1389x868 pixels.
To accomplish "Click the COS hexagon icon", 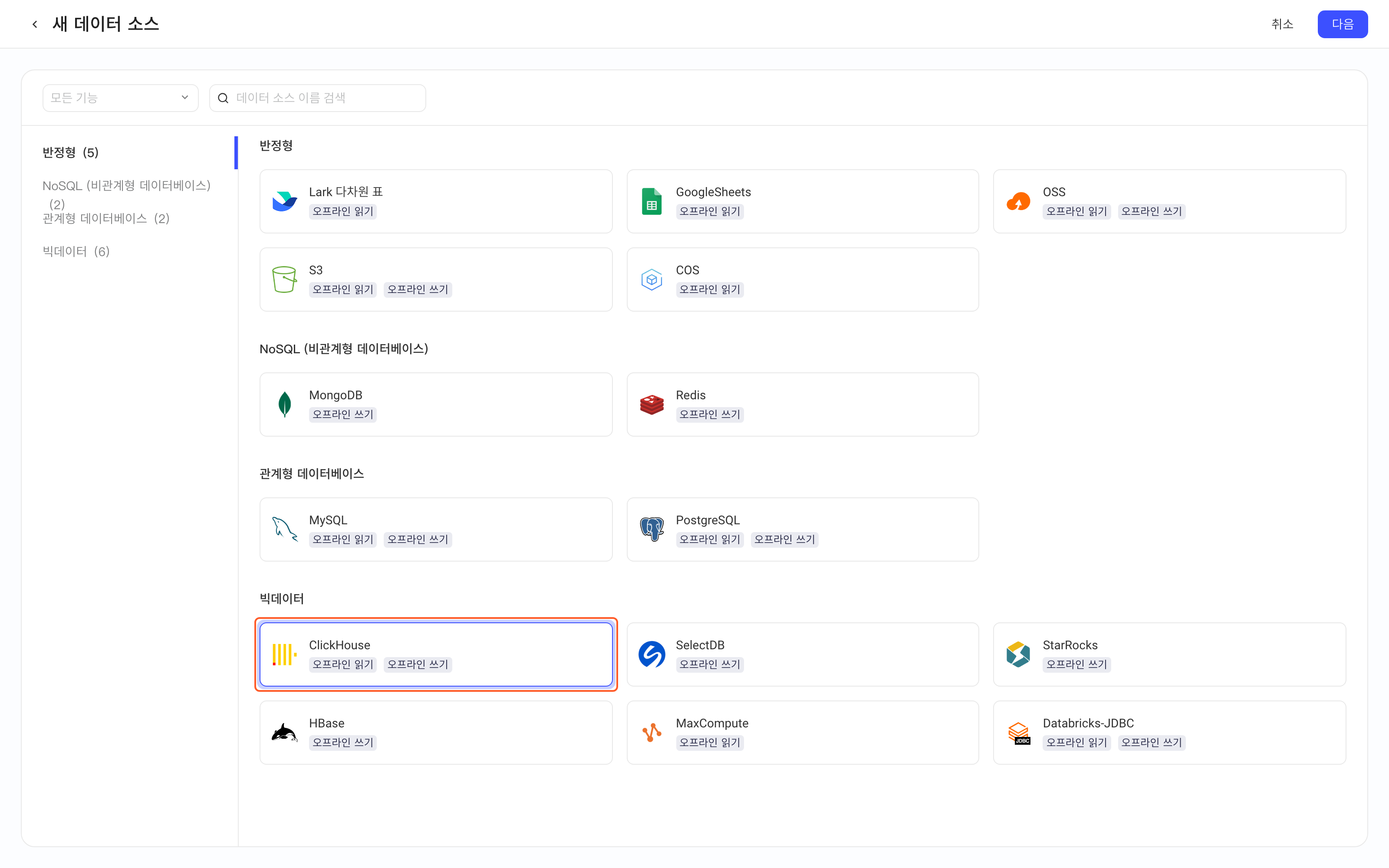I will coord(652,279).
